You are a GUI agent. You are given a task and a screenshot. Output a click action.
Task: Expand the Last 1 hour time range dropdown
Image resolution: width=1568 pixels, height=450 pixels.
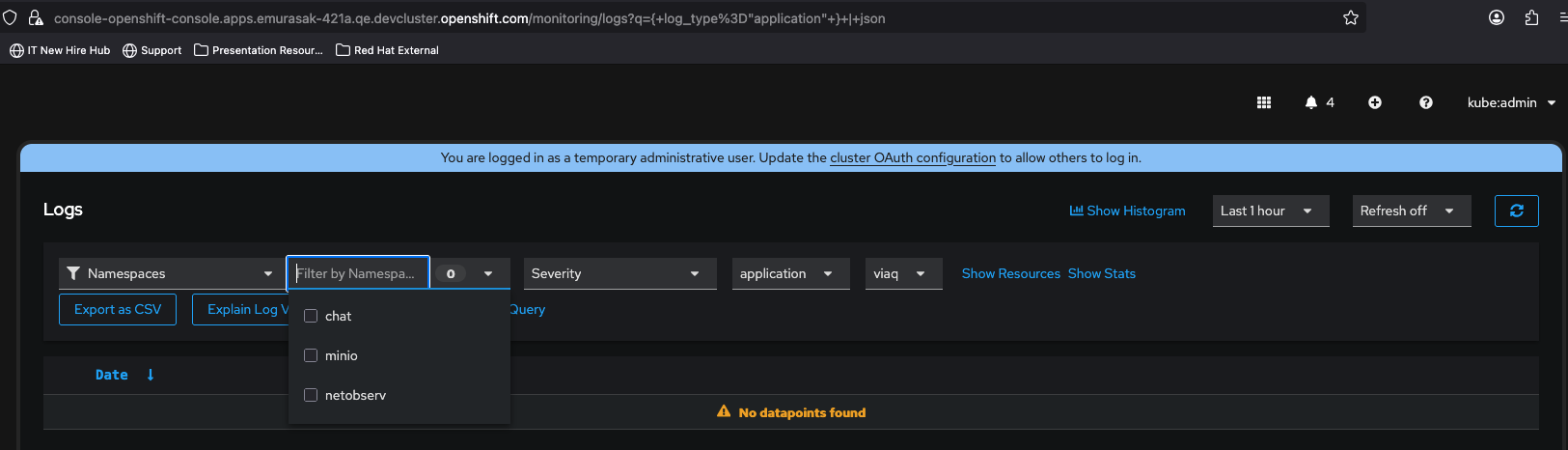coord(1270,211)
